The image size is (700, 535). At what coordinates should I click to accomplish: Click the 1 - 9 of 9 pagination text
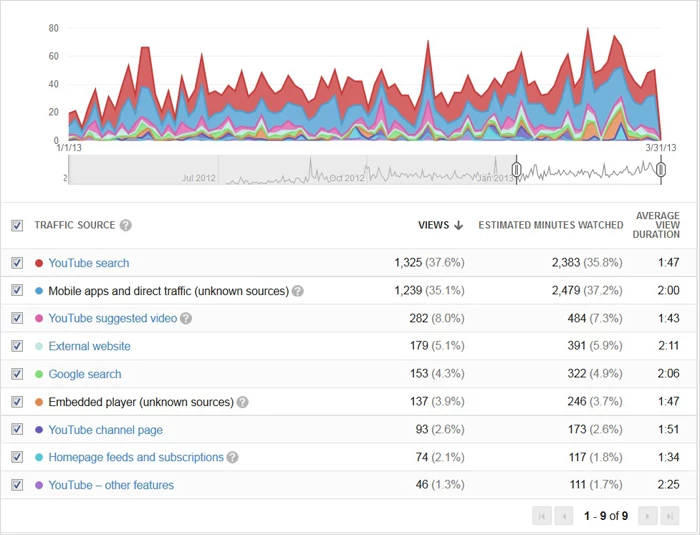pos(606,516)
